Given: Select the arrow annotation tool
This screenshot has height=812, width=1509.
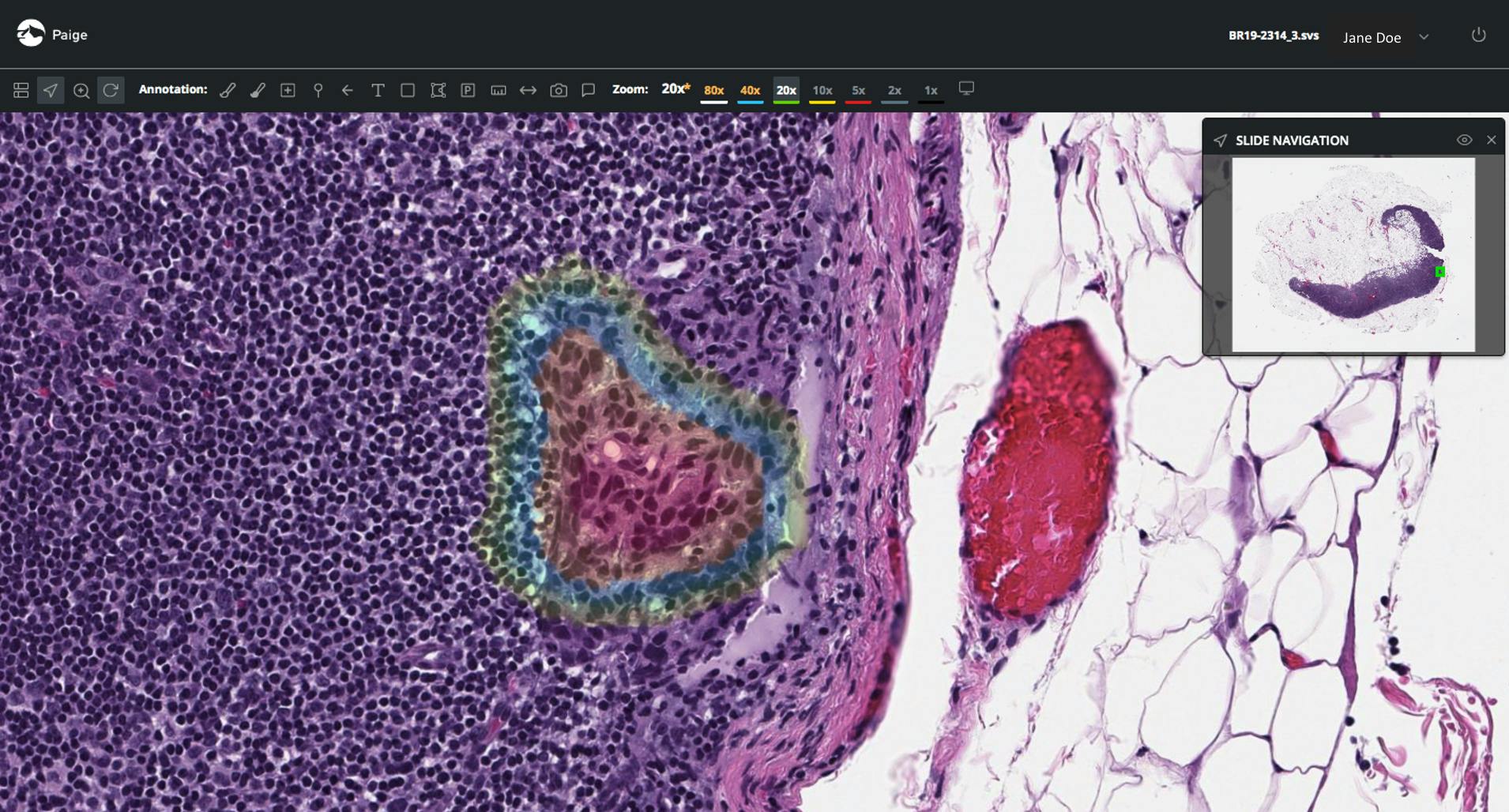Looking at the screenshot, I should [348, 90].
